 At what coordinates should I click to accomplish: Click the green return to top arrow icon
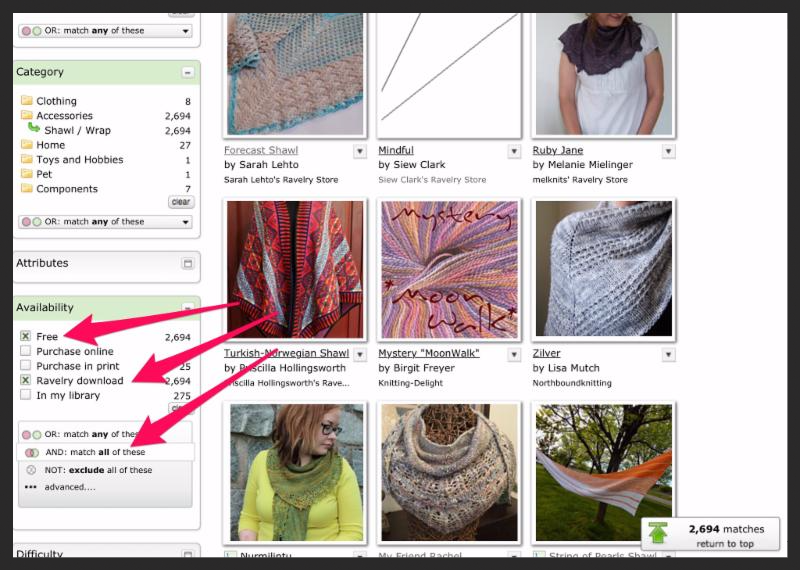[x=658, y=533]
